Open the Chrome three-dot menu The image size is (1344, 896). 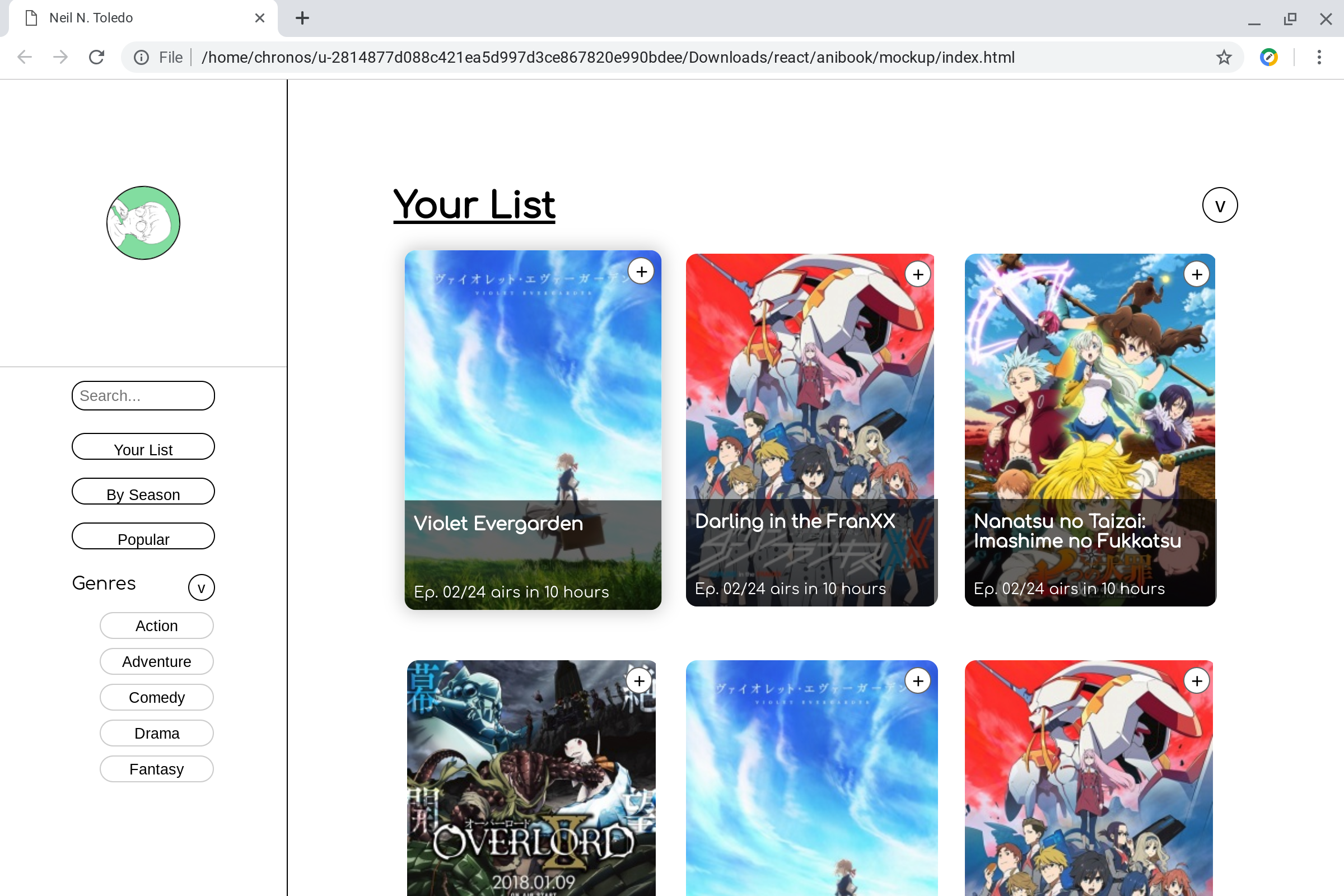point(1319,57)
